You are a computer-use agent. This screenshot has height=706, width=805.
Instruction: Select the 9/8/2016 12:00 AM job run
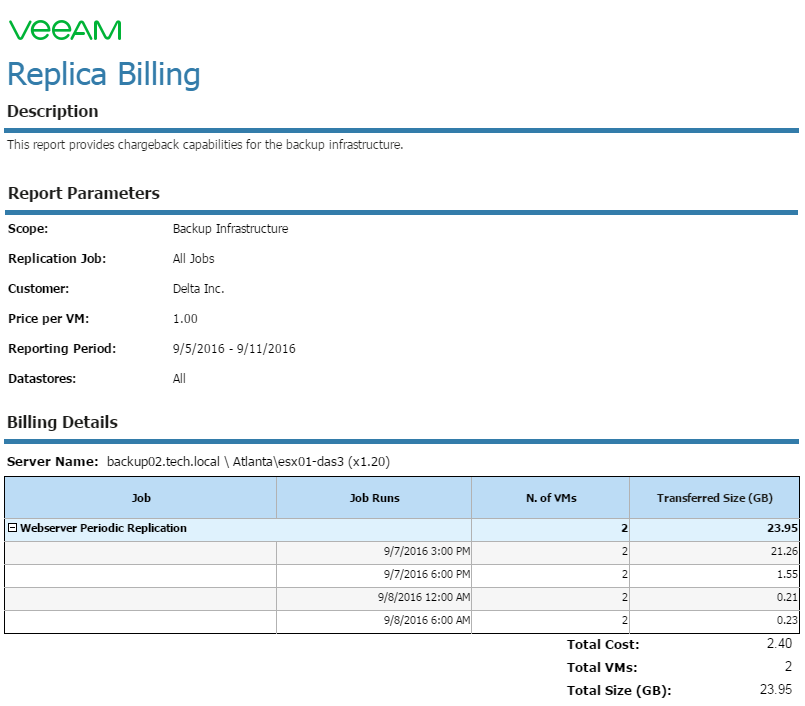[424, 598]
